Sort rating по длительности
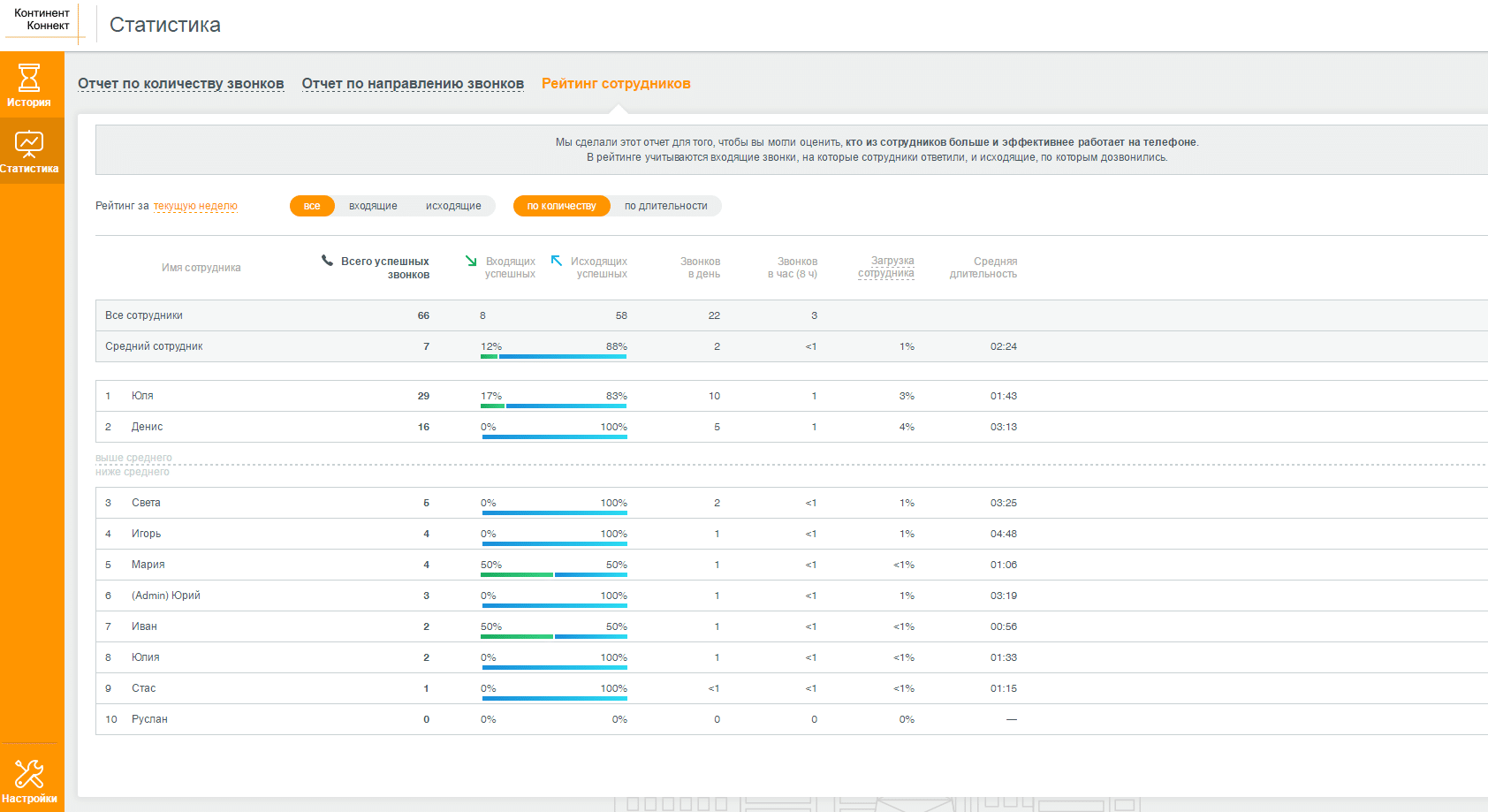 (x=666, y=206)
